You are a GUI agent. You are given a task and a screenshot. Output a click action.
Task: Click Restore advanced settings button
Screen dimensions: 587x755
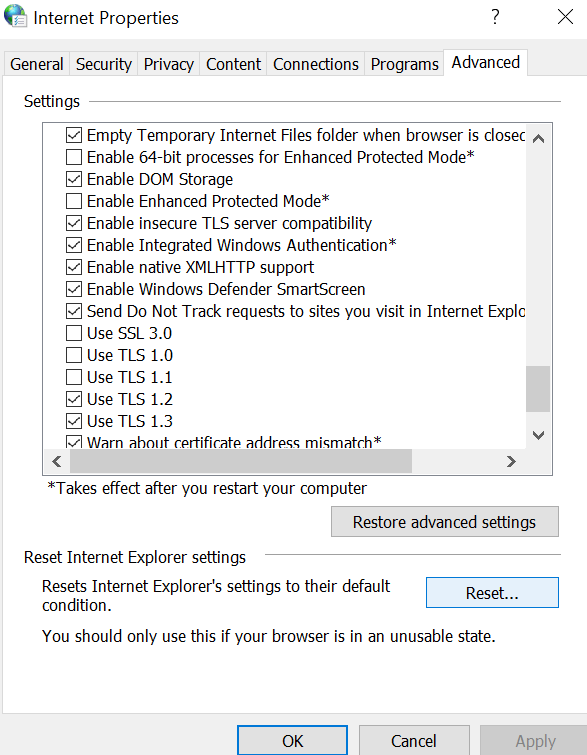(444, 521)
